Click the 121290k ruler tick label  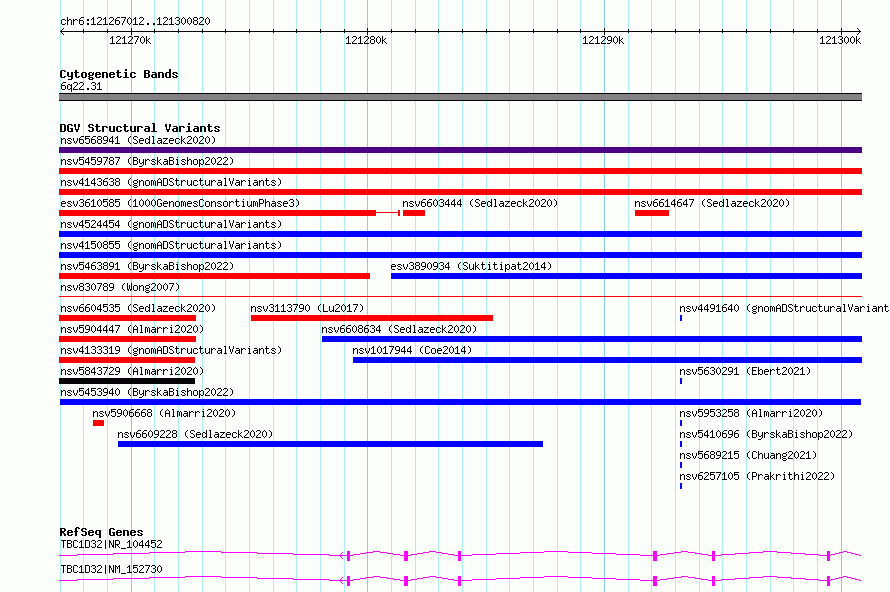coord(603,40)
